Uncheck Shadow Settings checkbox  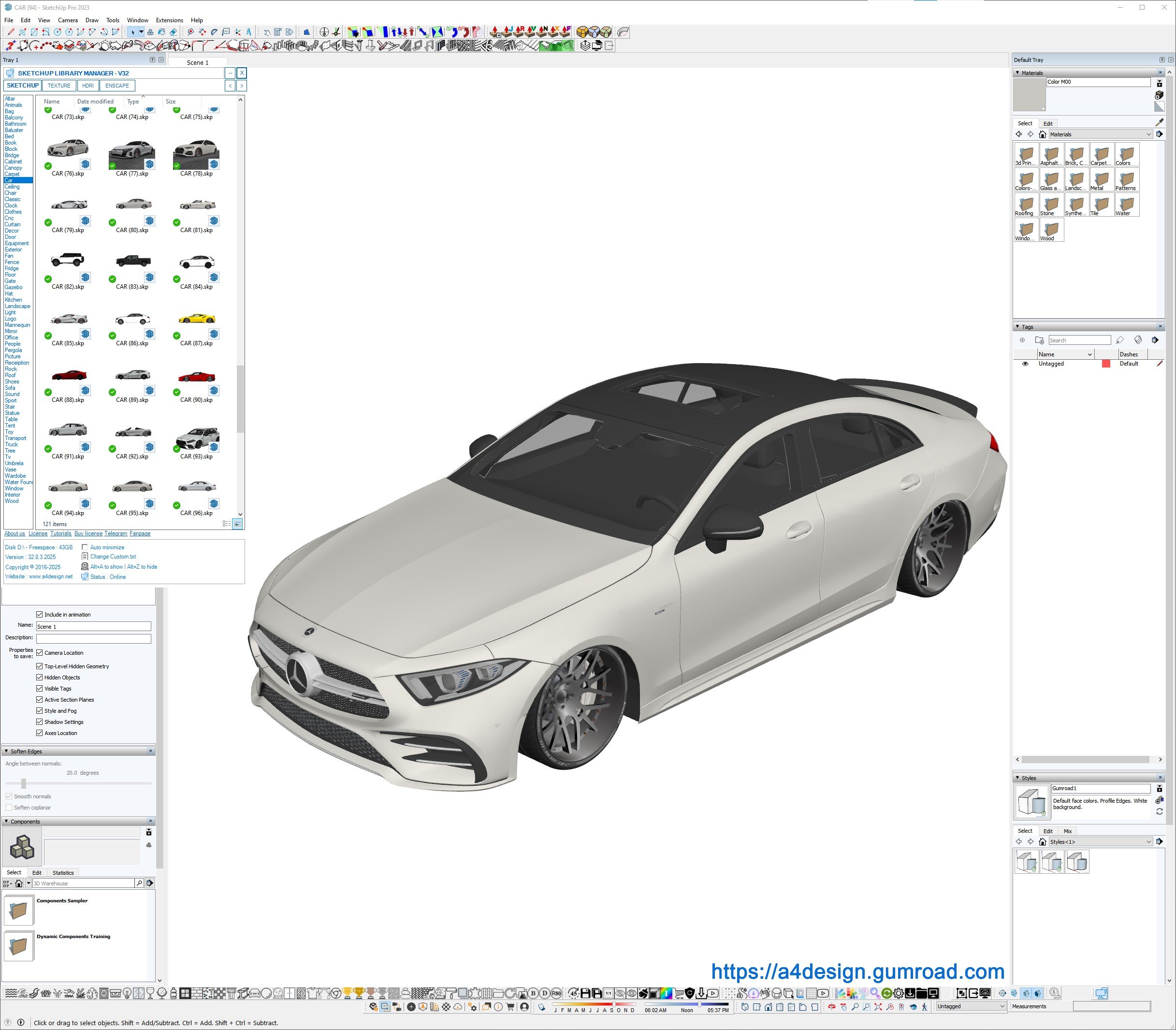40,722
